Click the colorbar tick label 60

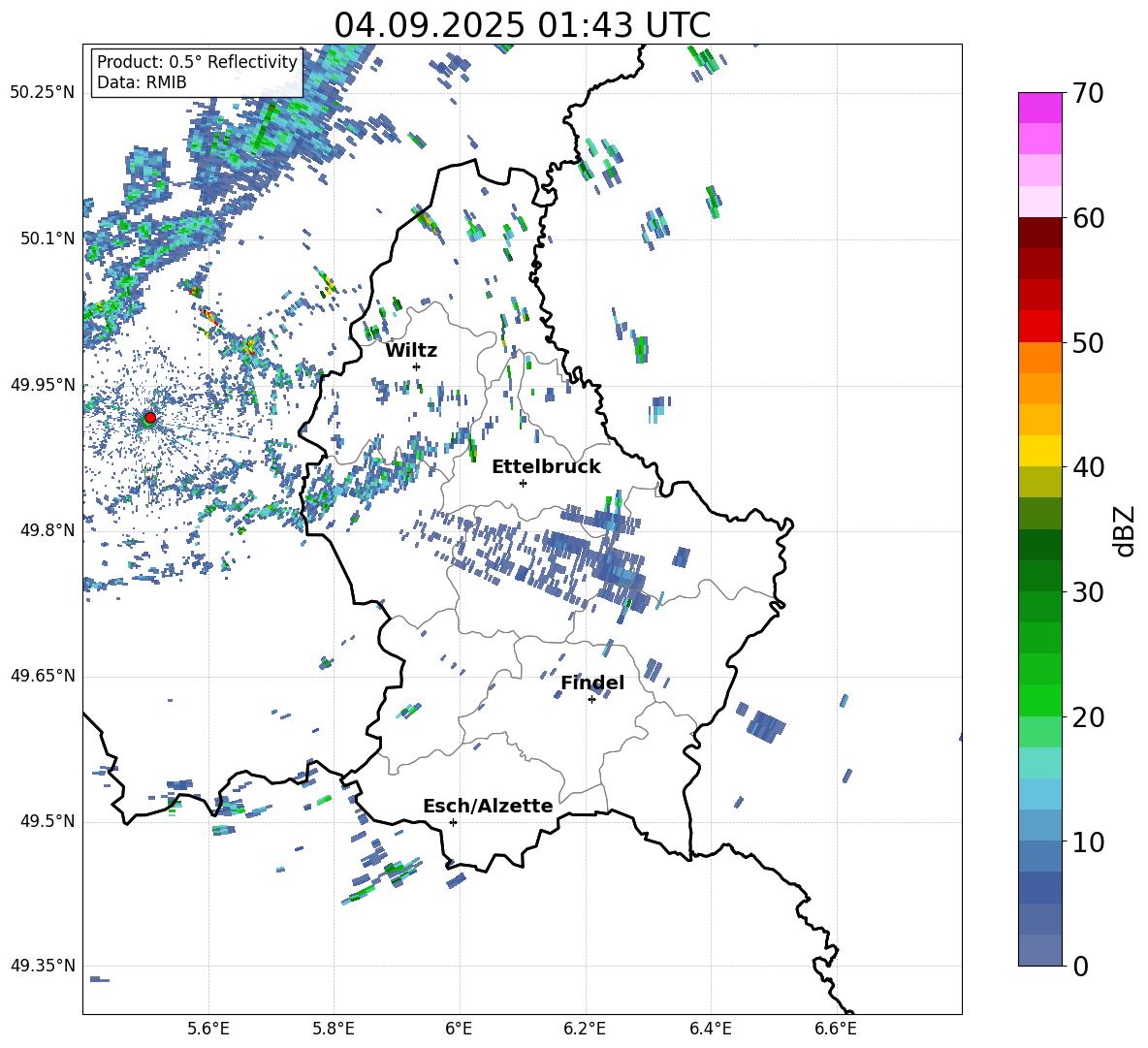click(1086, 218)
